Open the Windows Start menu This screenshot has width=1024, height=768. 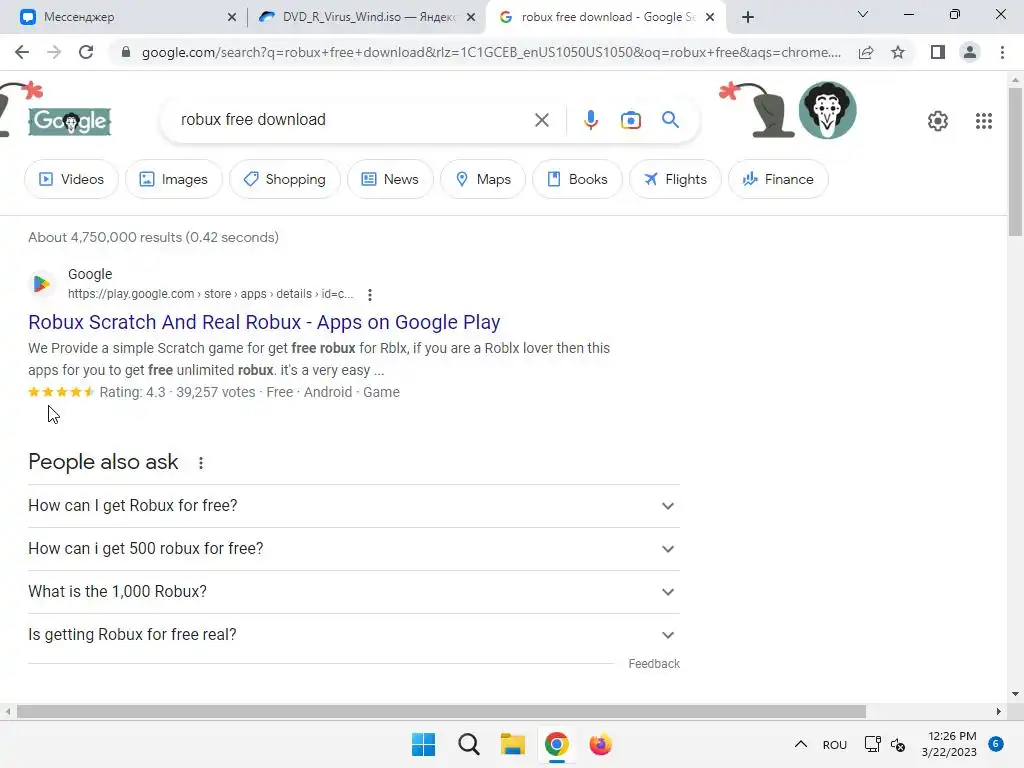pos(423,744)
